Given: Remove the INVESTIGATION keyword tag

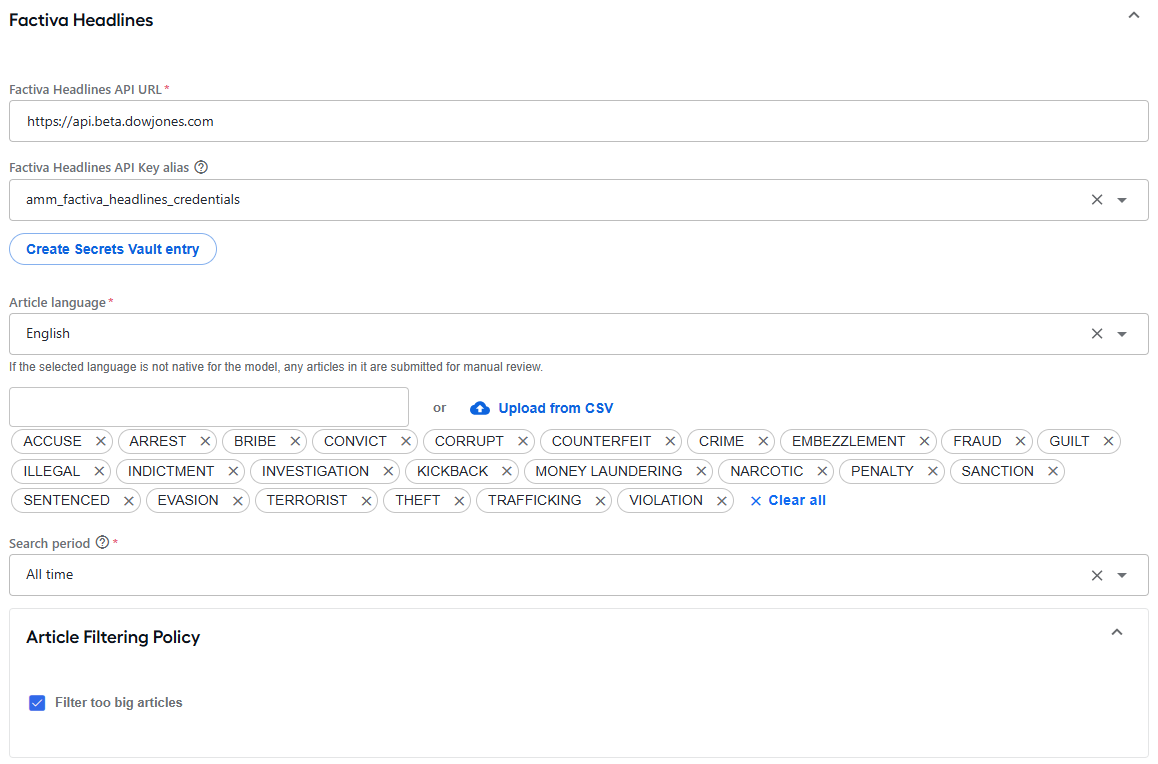Looking at the screenshot, I should 388,471.
